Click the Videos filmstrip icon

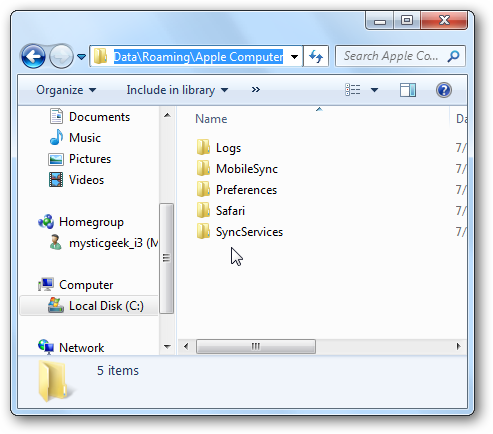pyautogui.click(x=56, y=180)
